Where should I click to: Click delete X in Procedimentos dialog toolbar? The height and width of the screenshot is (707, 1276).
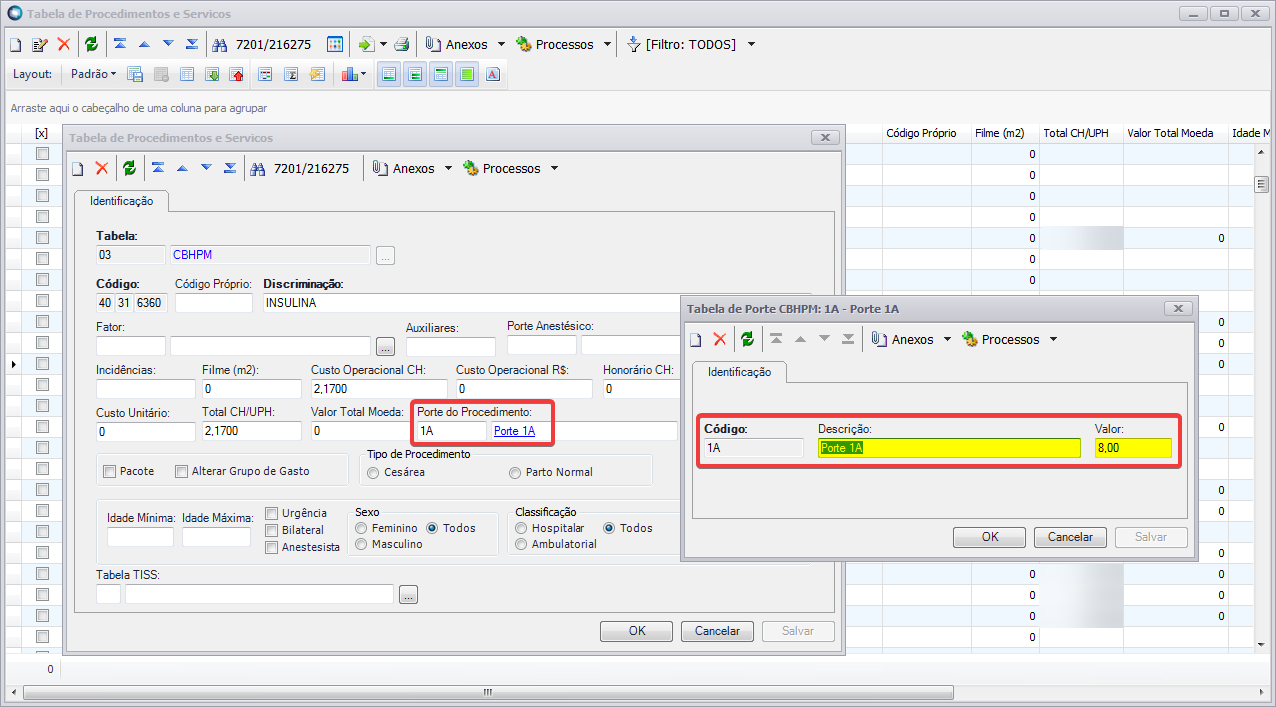click(102, 169)
